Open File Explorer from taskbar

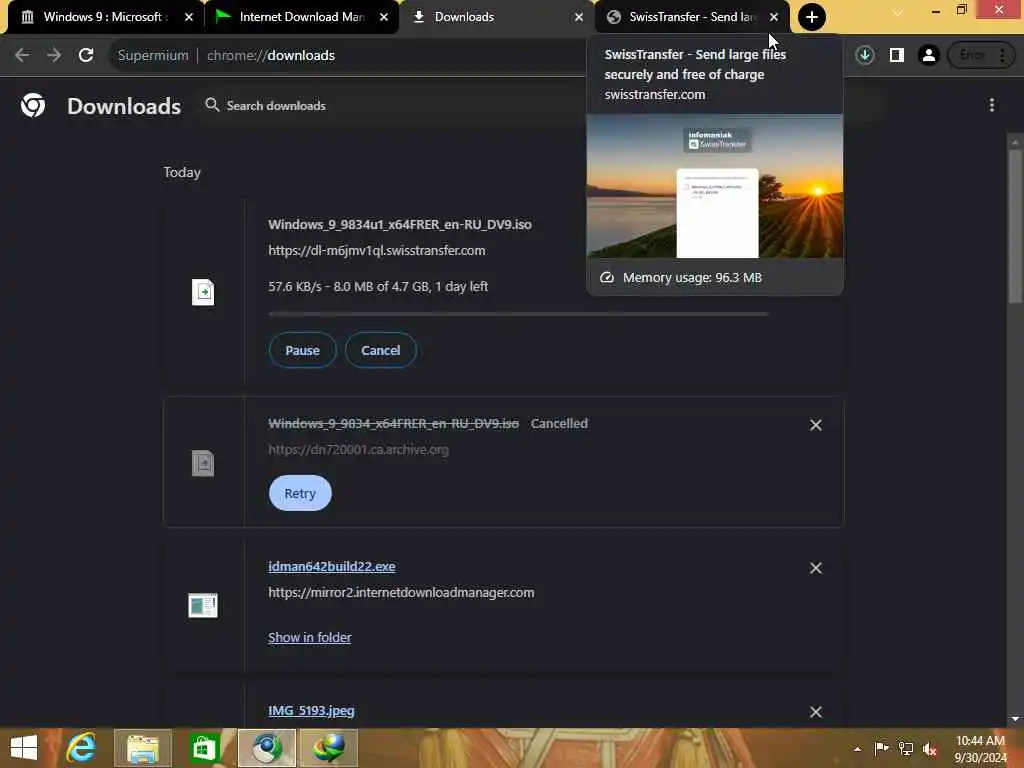coord(143,748)
